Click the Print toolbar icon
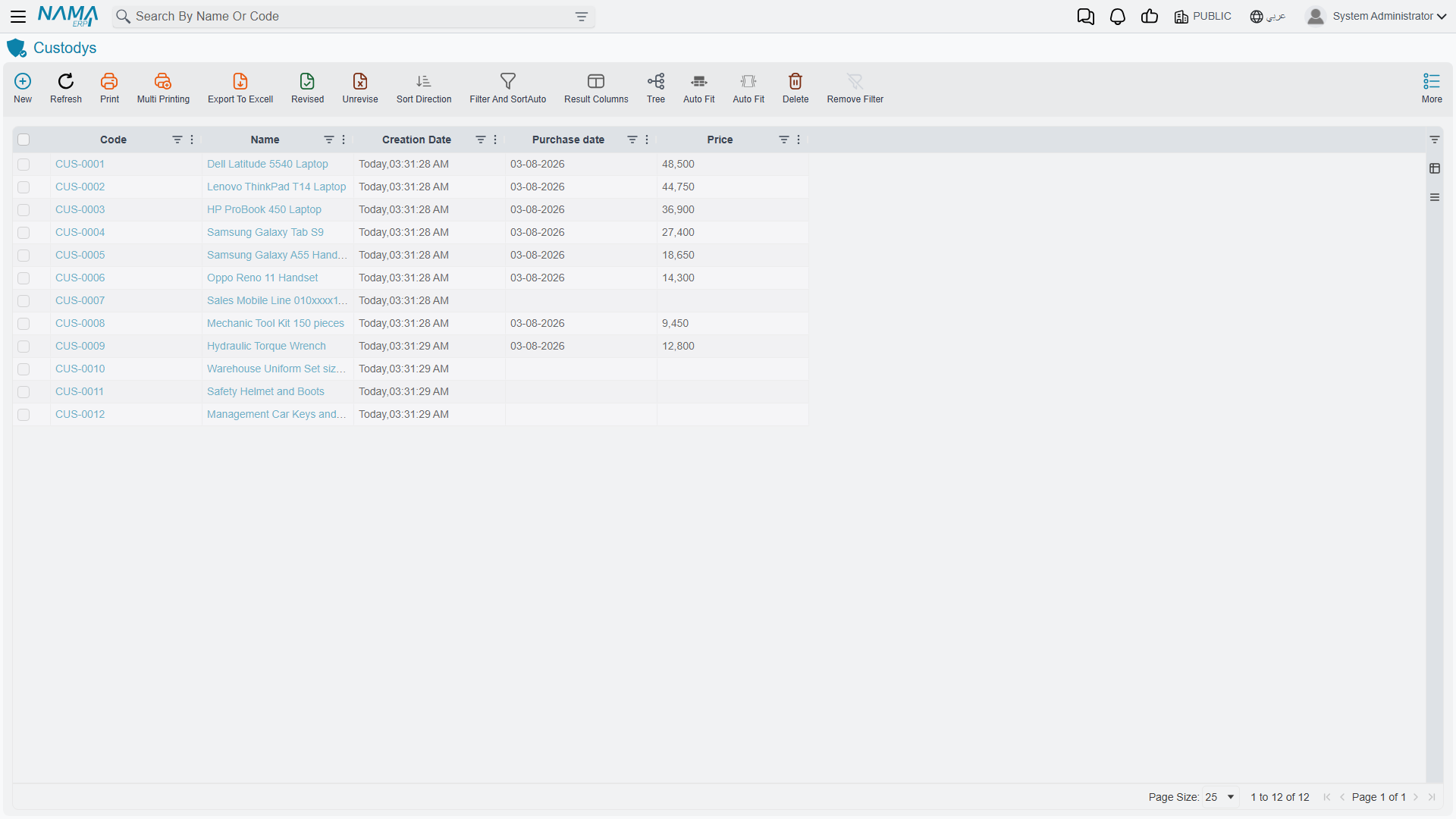Image resolution: width=1456 pixels, height=819 pixels. (x=109, y=81)
